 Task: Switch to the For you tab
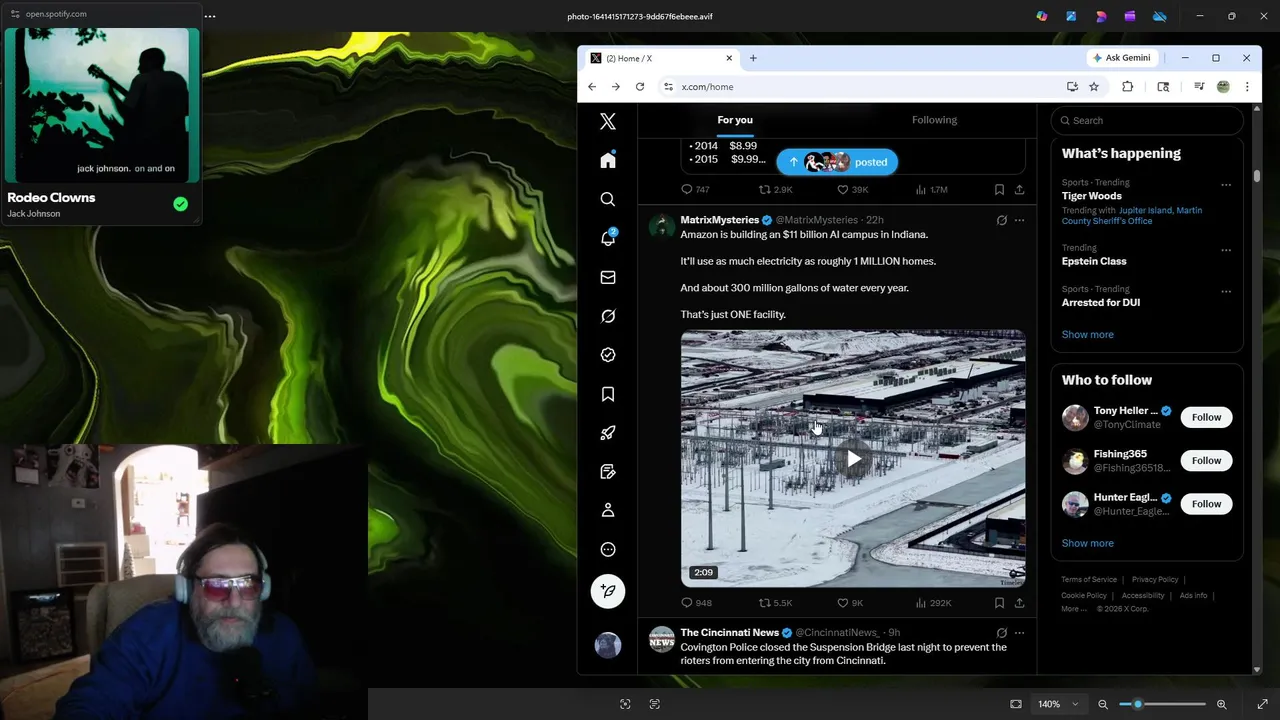[x=735, y=120]
